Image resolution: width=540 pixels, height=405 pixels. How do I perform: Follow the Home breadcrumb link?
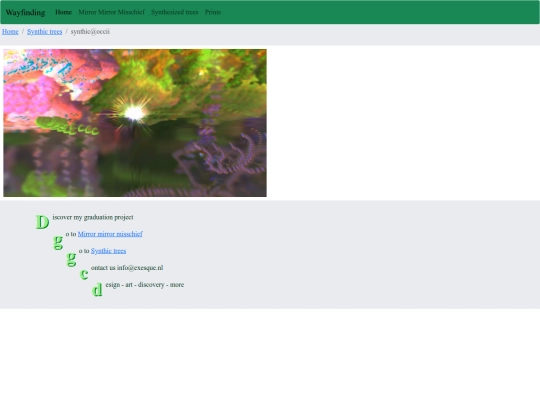point(10,32)
